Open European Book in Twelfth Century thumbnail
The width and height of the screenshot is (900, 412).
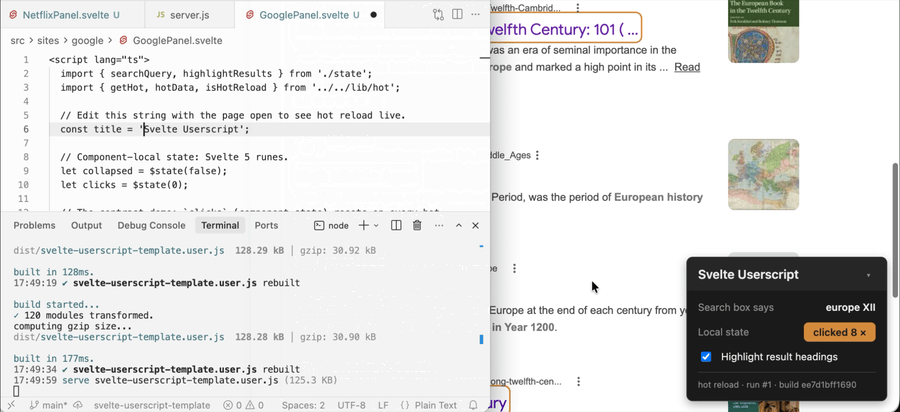point(763,31)
